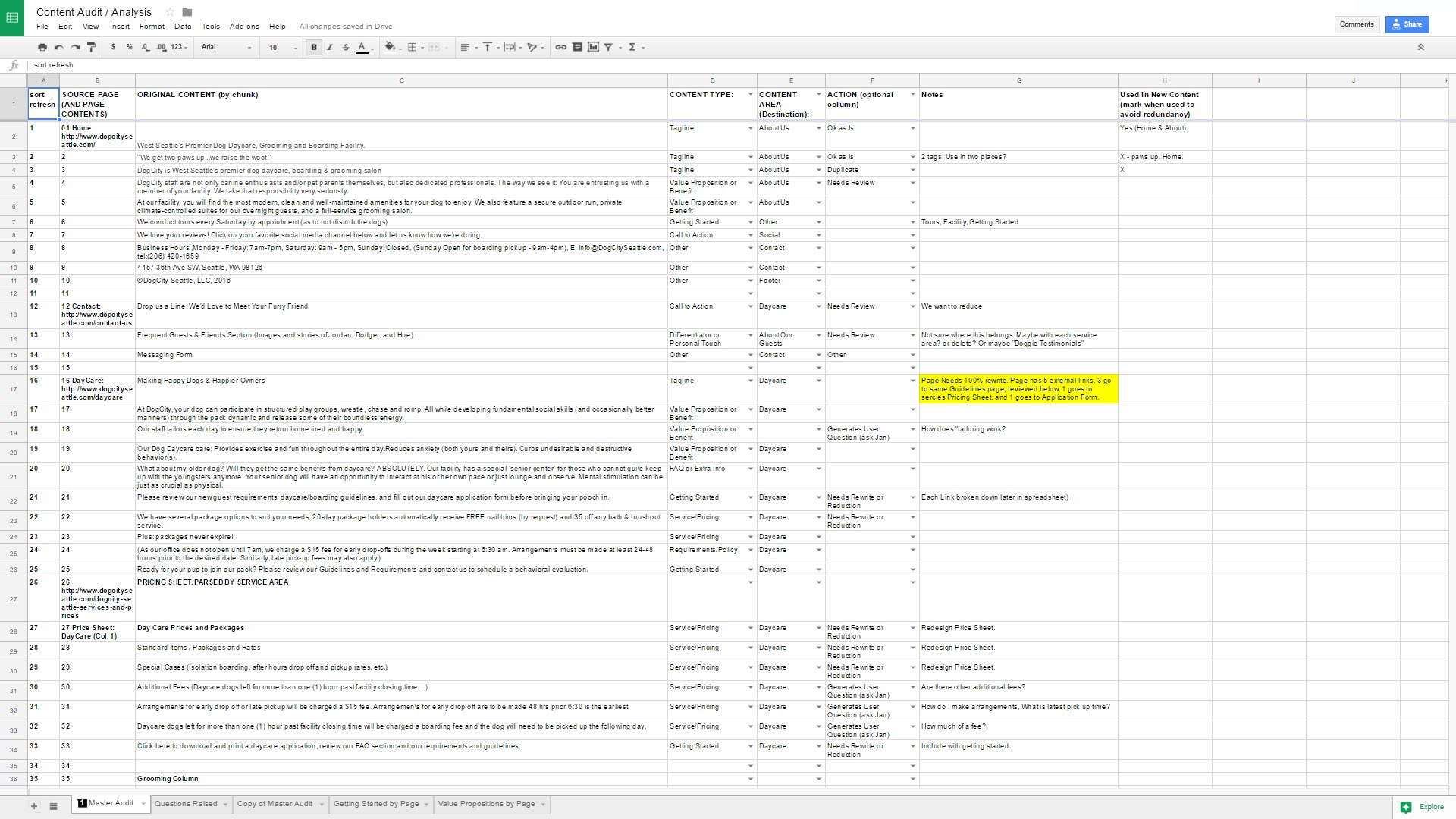Viewport: 1456px width, 819px height.
Task: Open the fill color picker
Action: pos(391,47)
